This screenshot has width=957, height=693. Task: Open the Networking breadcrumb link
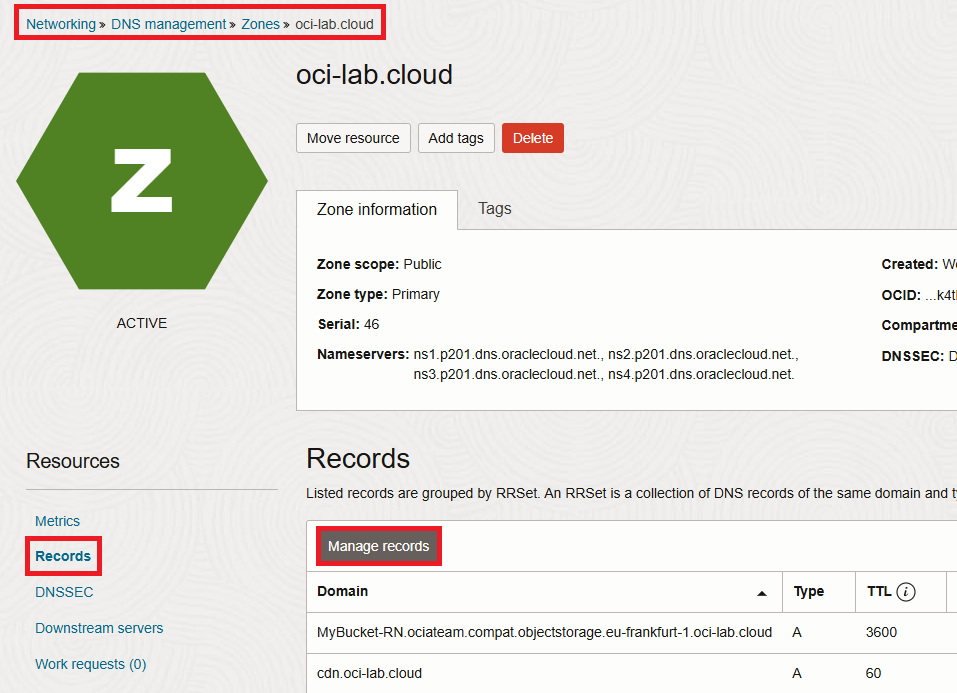61,24
